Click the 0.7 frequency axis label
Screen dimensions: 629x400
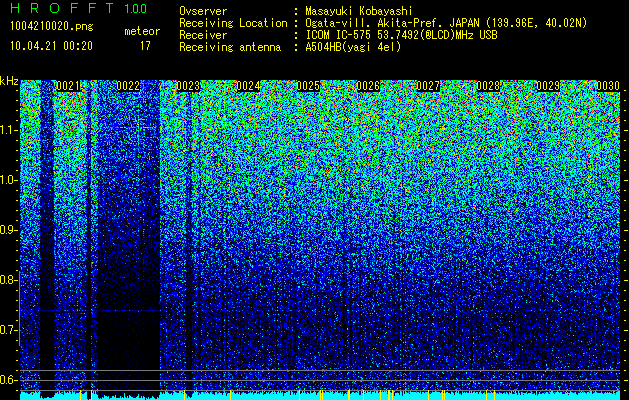click(x=8, y=330)
